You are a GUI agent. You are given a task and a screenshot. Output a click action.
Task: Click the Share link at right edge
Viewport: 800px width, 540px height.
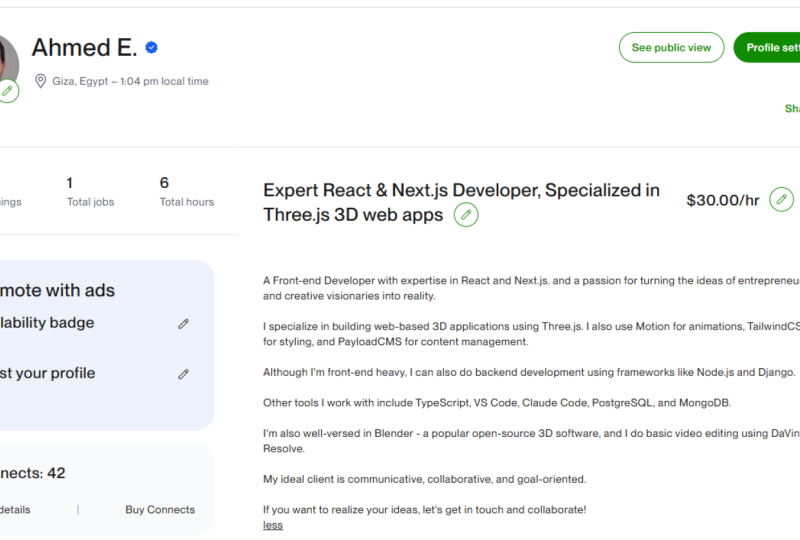792,108
